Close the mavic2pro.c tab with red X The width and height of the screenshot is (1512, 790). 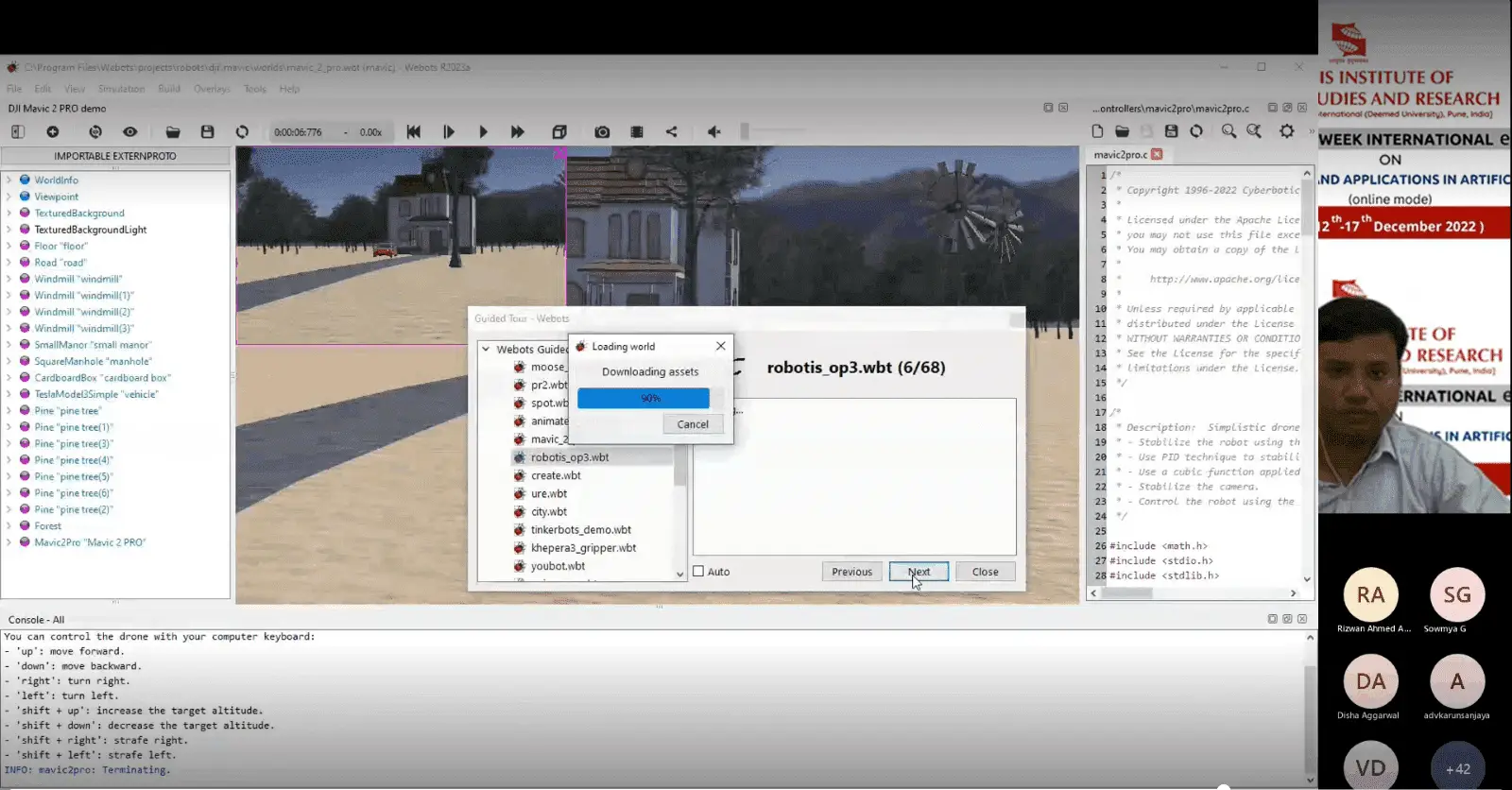pyautogui.click(x=1157, y=154)
